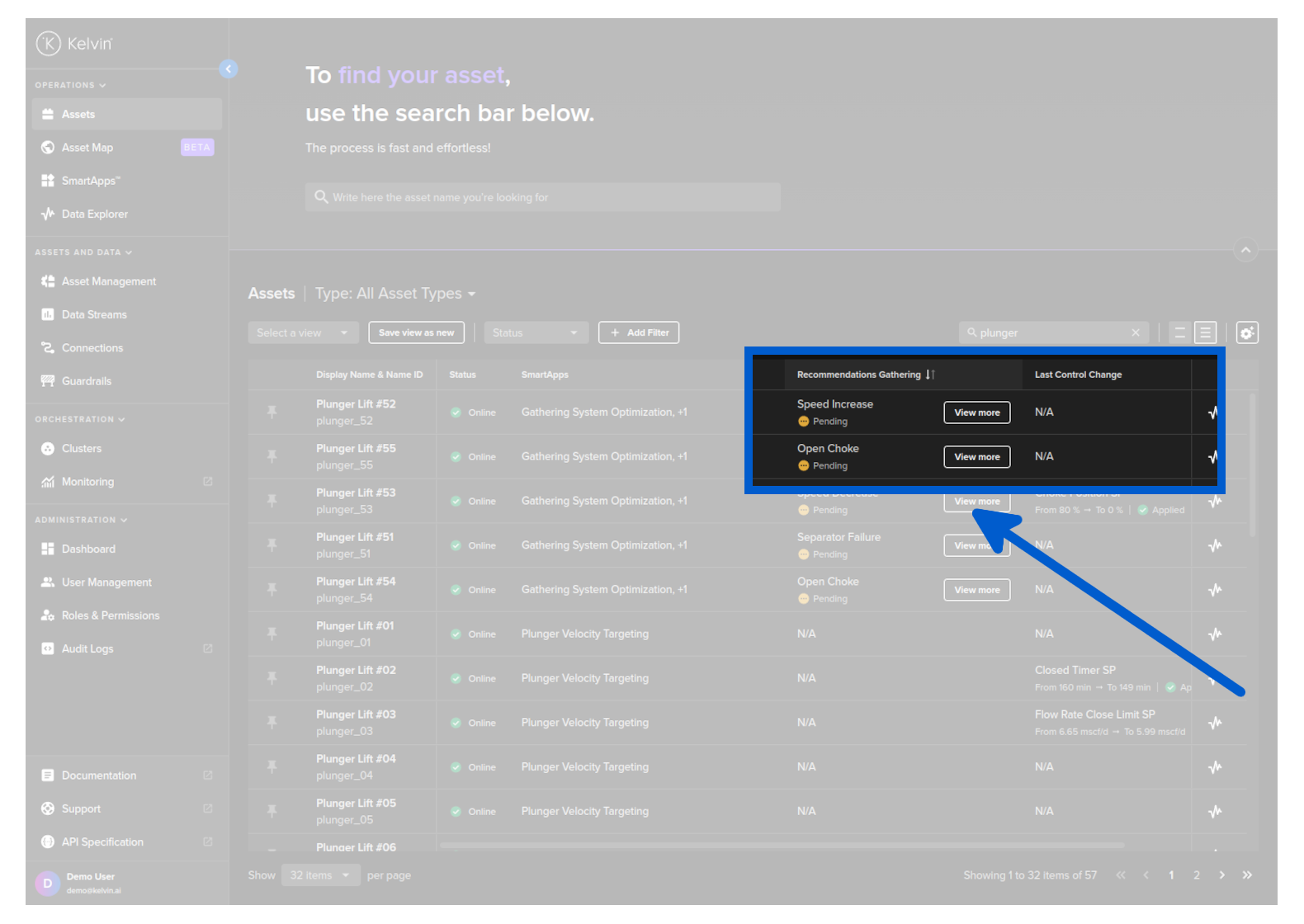Collapse the search banner with chevron up
1304x924 pixels.
[1245, 249]
